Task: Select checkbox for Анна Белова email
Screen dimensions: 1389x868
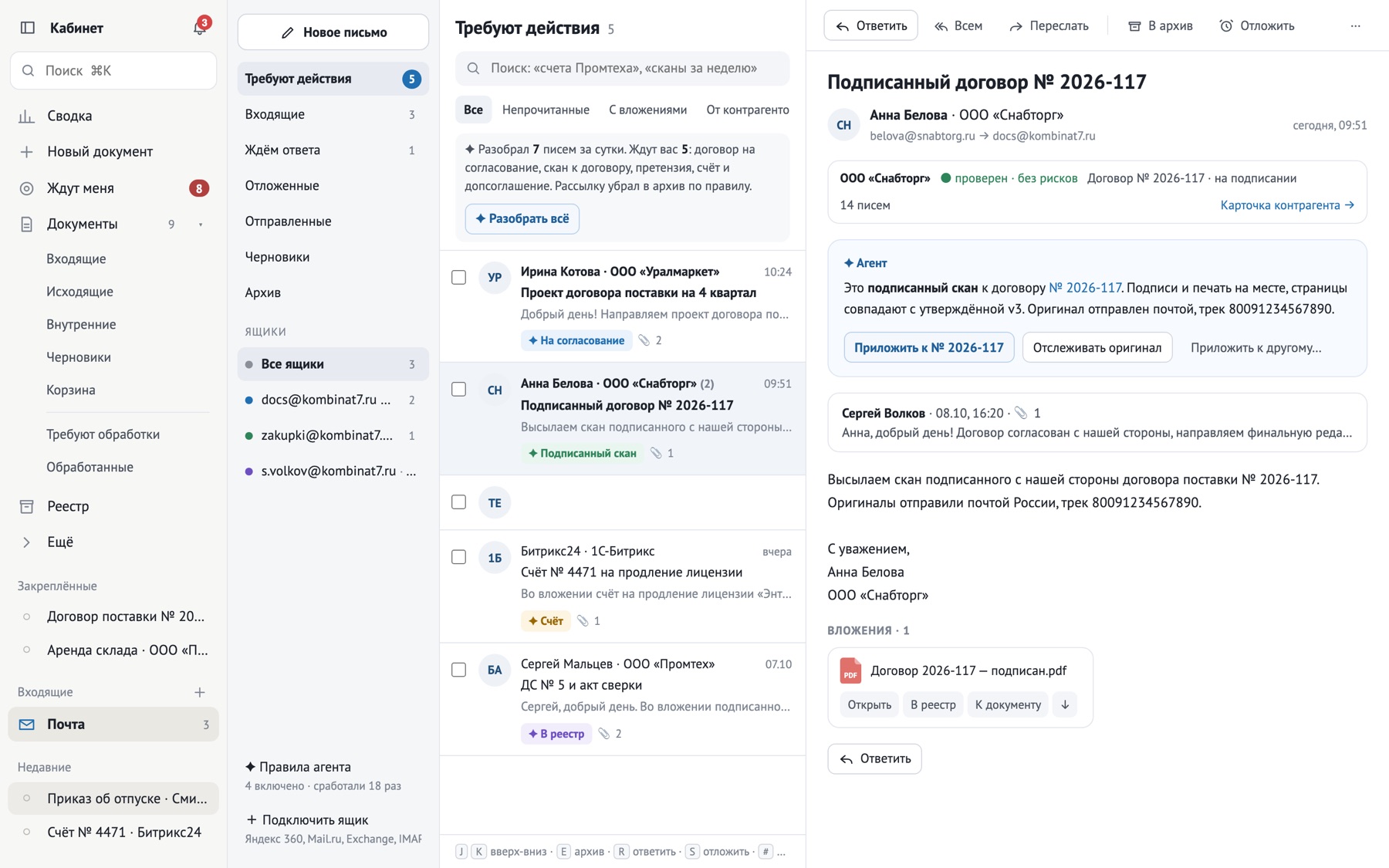Action: click(458, 390)
